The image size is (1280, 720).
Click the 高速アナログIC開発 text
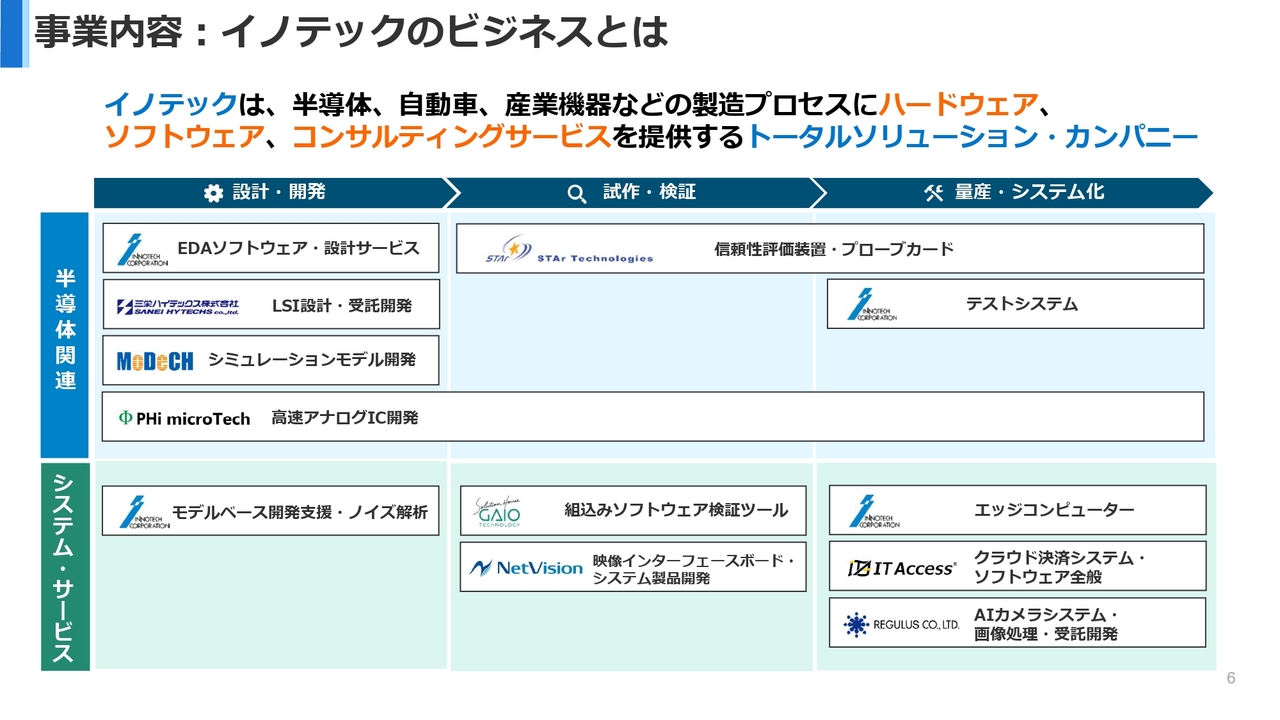pyautogui.click(x=344, y=418)
